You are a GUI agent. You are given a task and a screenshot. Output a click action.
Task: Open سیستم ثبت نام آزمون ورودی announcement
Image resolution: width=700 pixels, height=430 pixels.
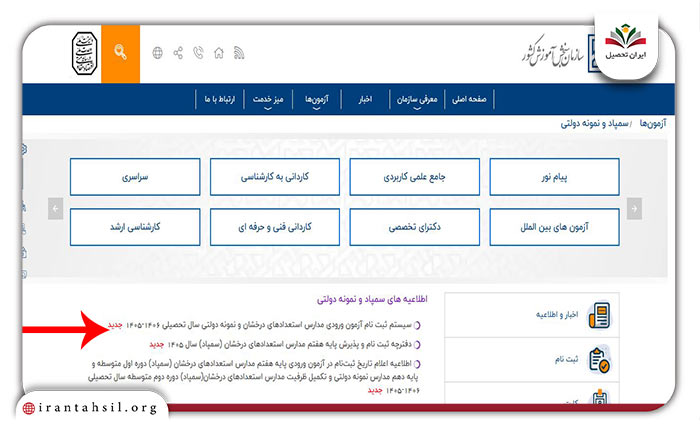[269, 325]
